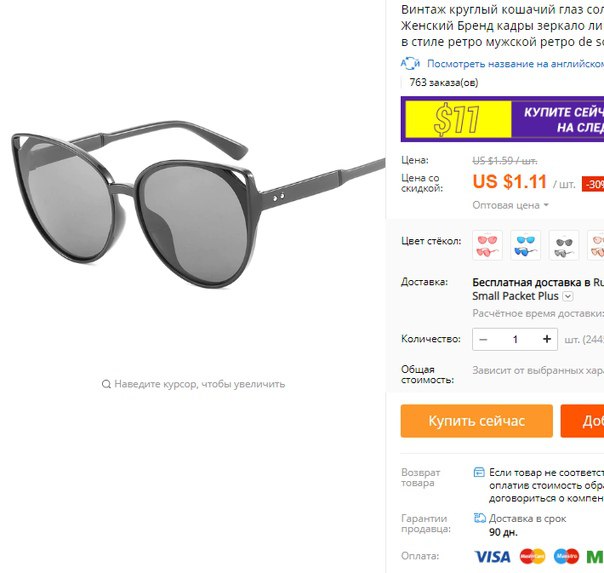Open the view title in English link
Screen dimensions: 604x573
[515, 64]
